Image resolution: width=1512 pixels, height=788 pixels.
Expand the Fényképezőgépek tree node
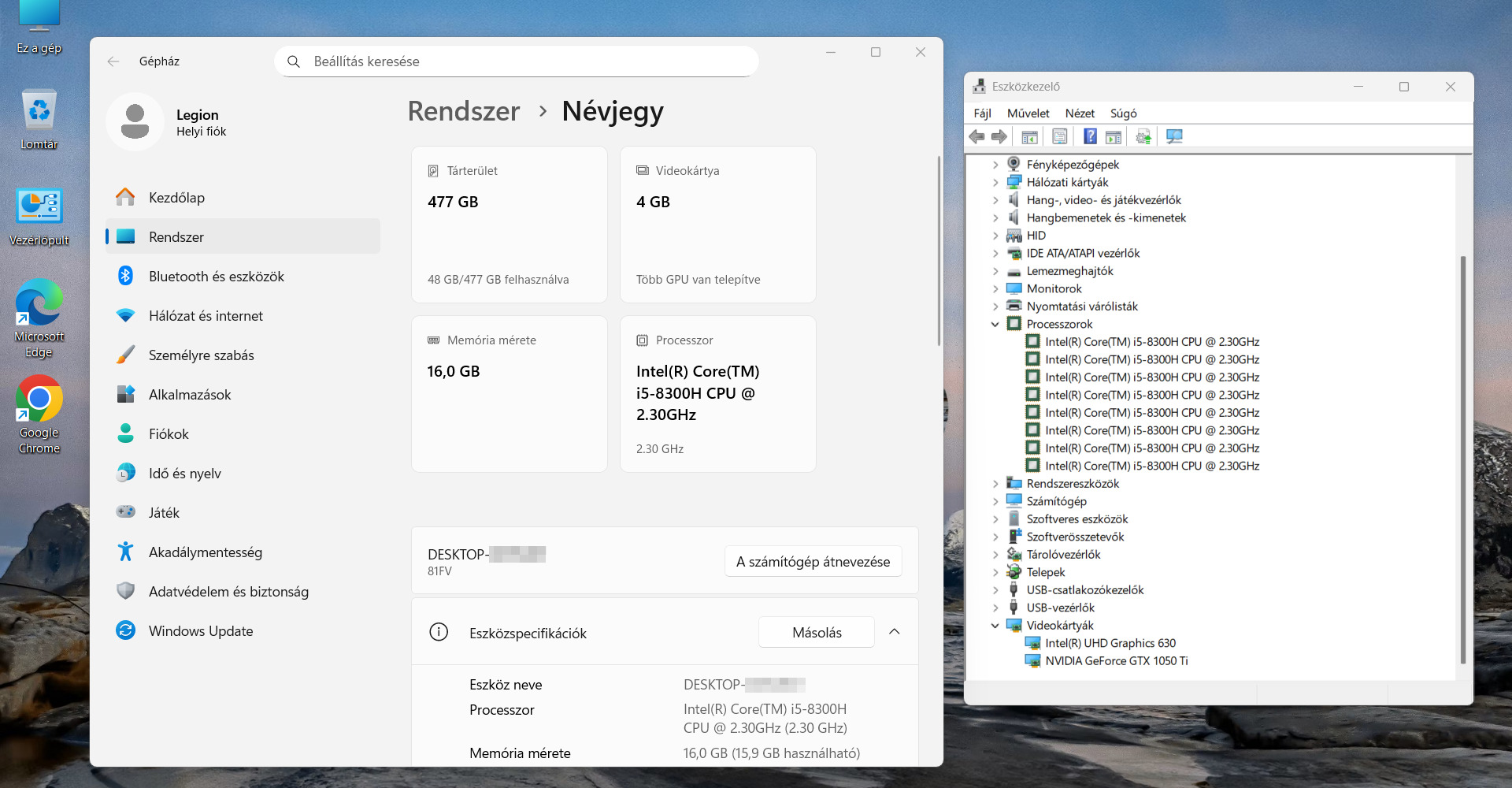click(x=995, y=165)
